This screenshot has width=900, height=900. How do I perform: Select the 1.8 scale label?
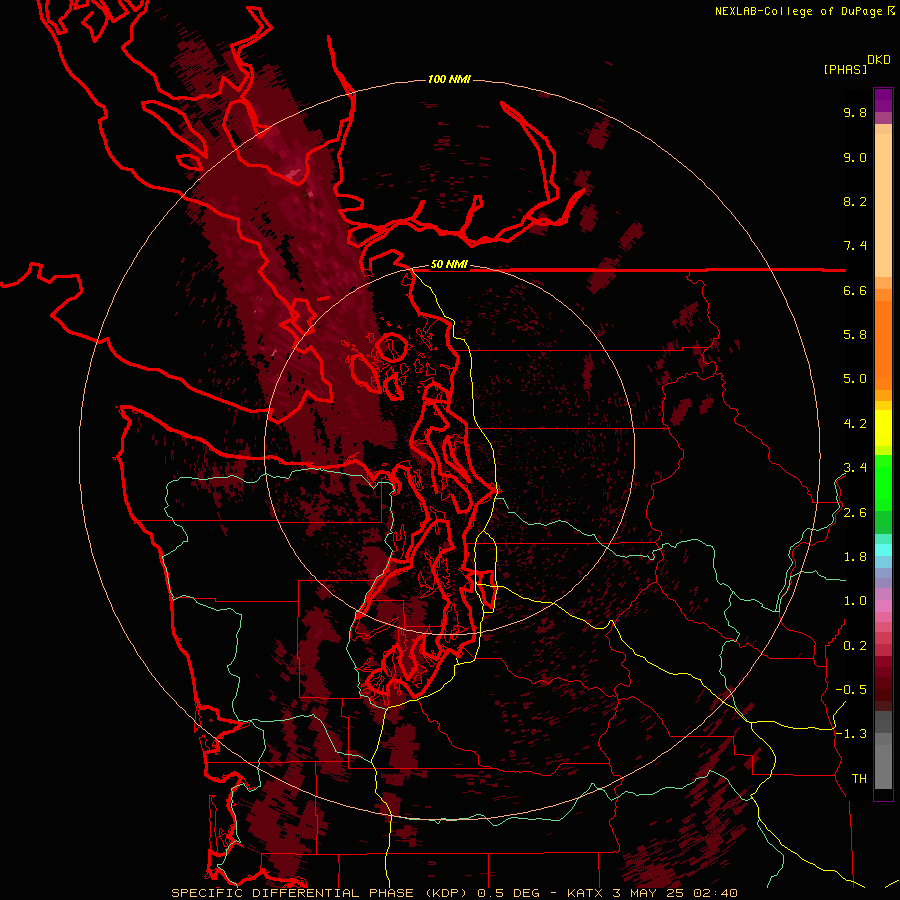click(x=855, y=557)
